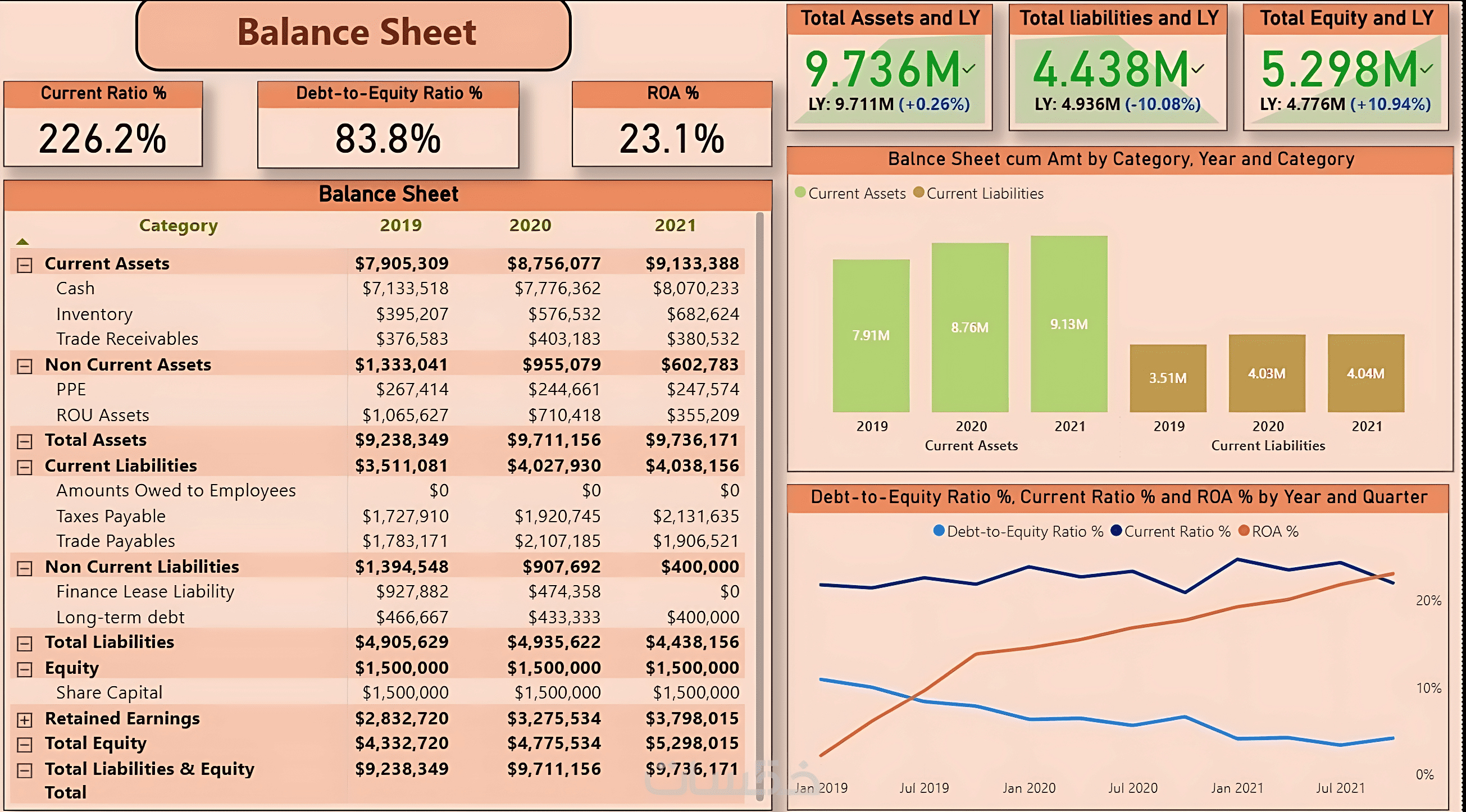Viewport: 1466px width, 812px height.
Task: Click the Current Liabilities legend marker
Action: coord(918,193)
